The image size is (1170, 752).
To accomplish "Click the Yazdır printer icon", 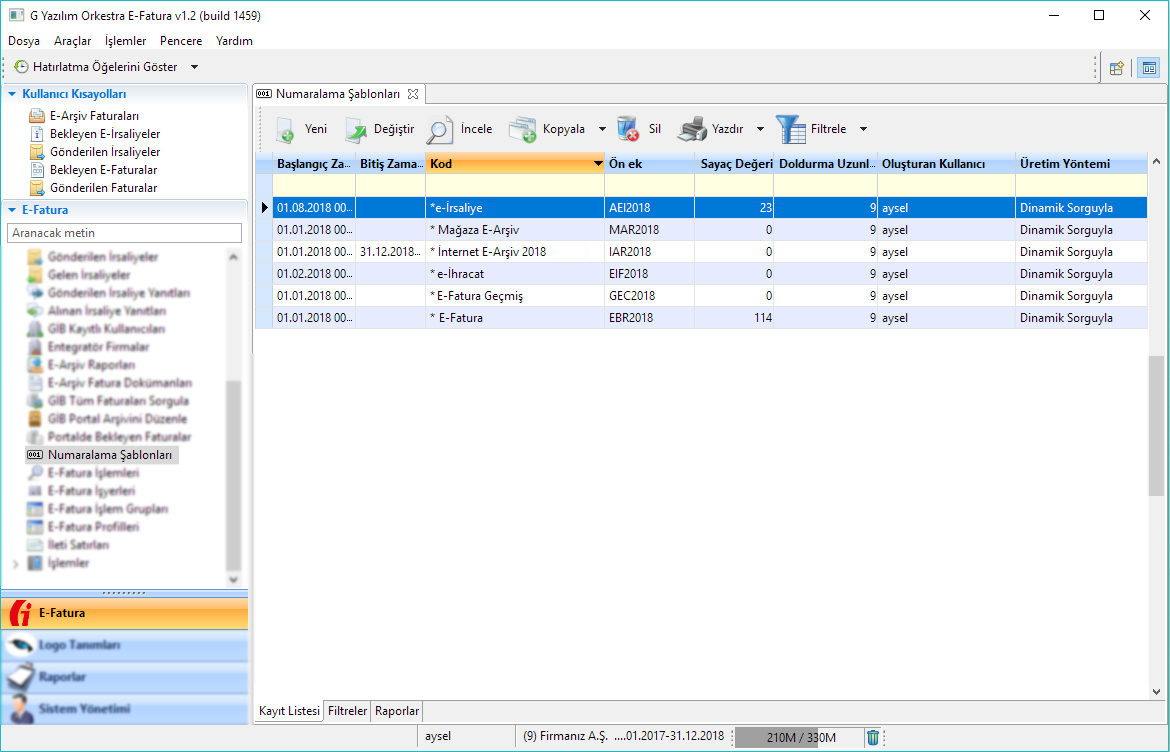I will pyautogui.click(x=692, y=130).
